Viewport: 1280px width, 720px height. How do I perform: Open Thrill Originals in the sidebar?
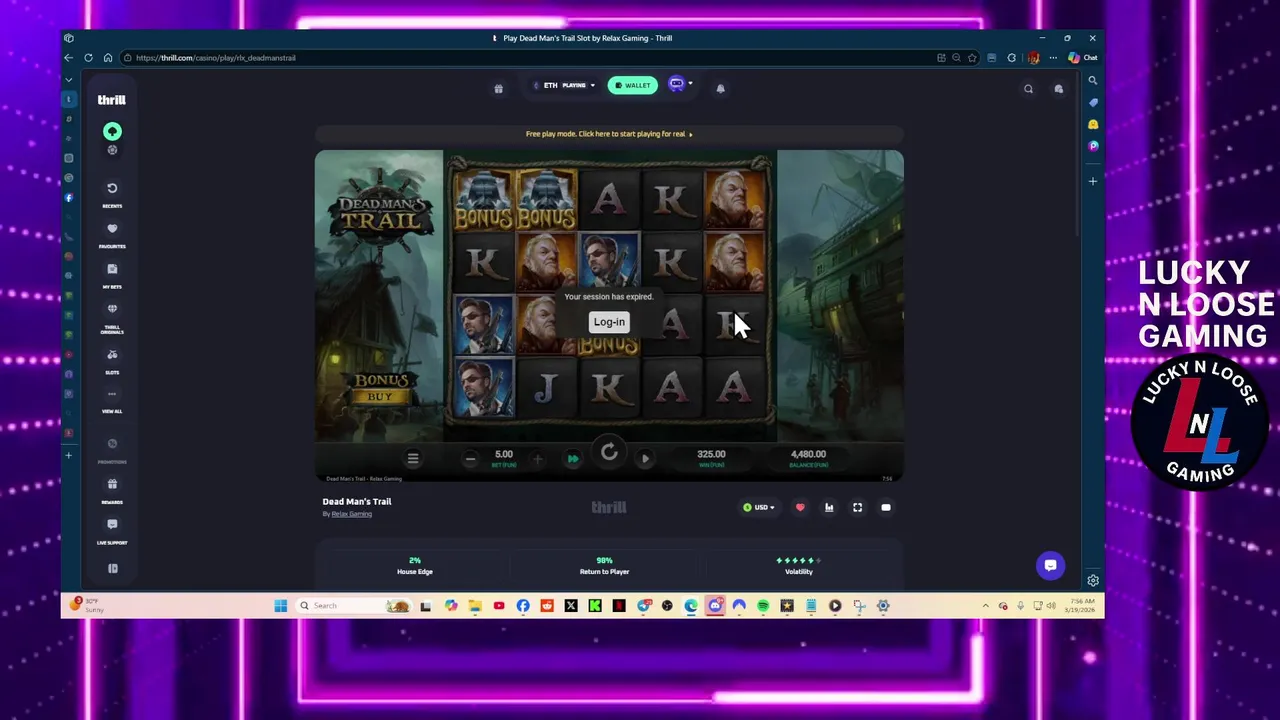pos(112,316)
